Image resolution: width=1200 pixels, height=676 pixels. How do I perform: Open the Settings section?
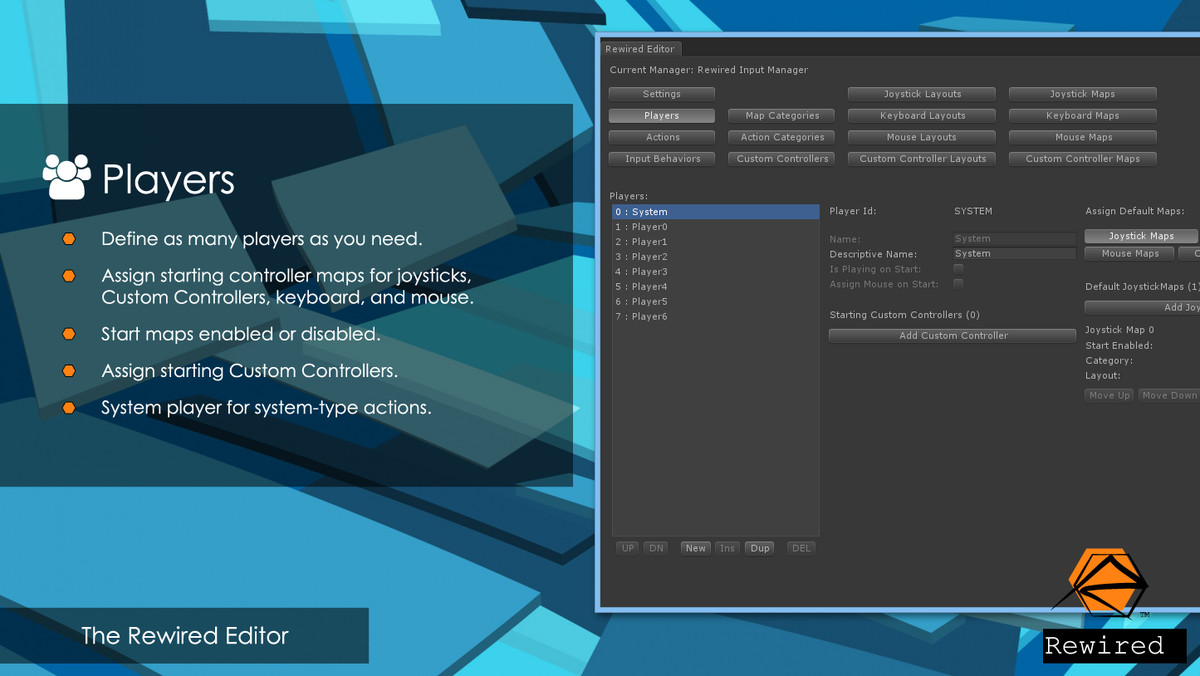(x=661, y=94)
